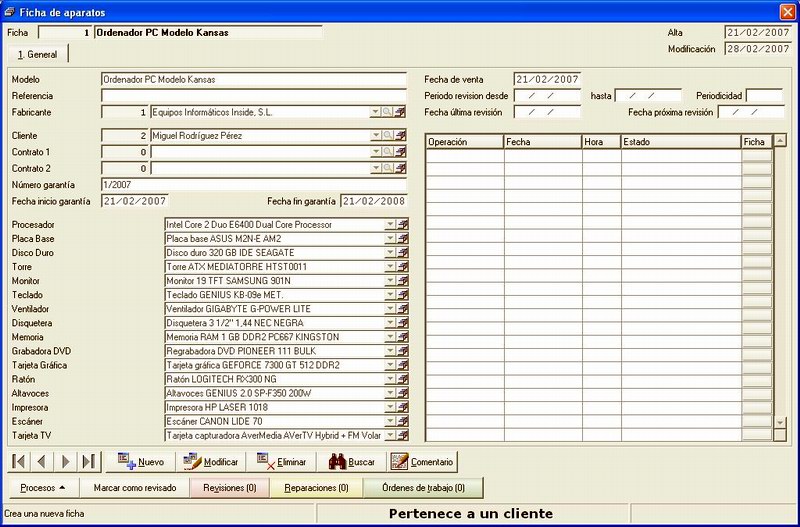
Task: Go to the first record
Action: pyautogui.click(x=19, y=462)
